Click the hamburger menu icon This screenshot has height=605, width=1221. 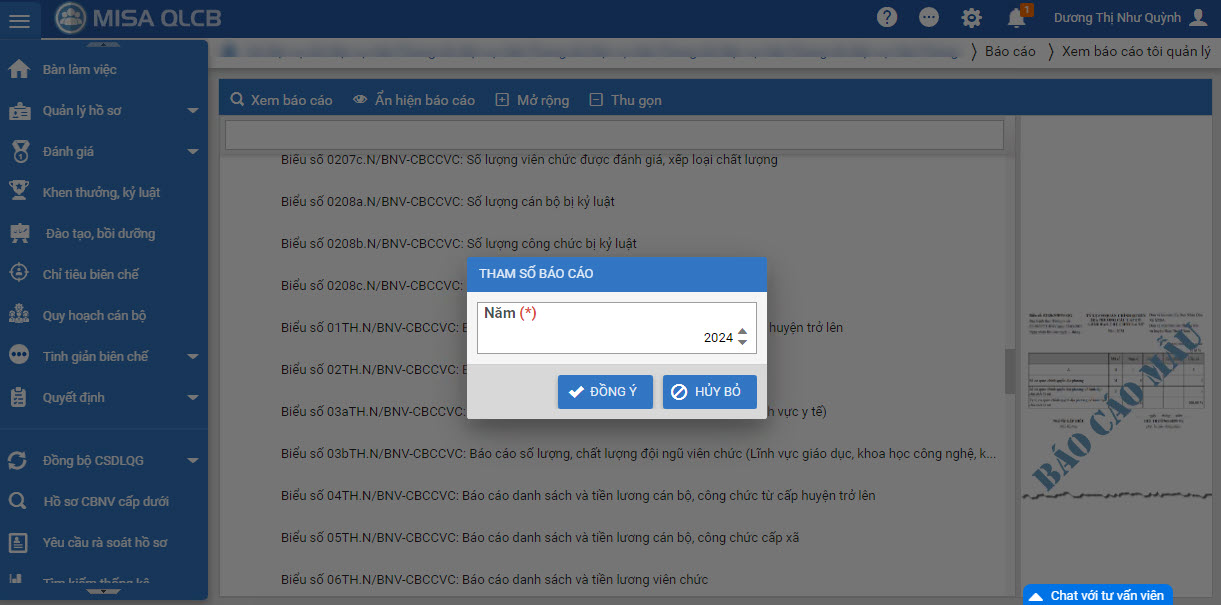pyautogui.click(x=20, y=20)
